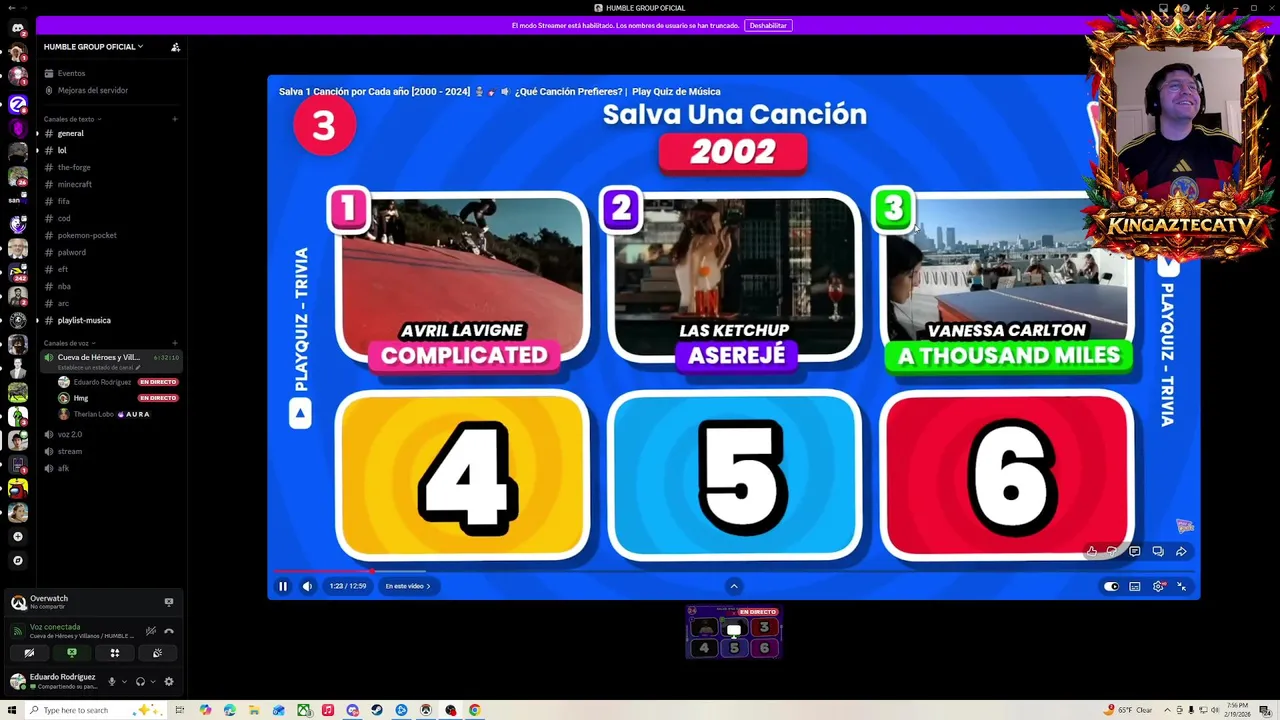Click the stream preview thumbnail
Image resolution: width=1280 pixels, height=720 pixels.
click(733, 632)
